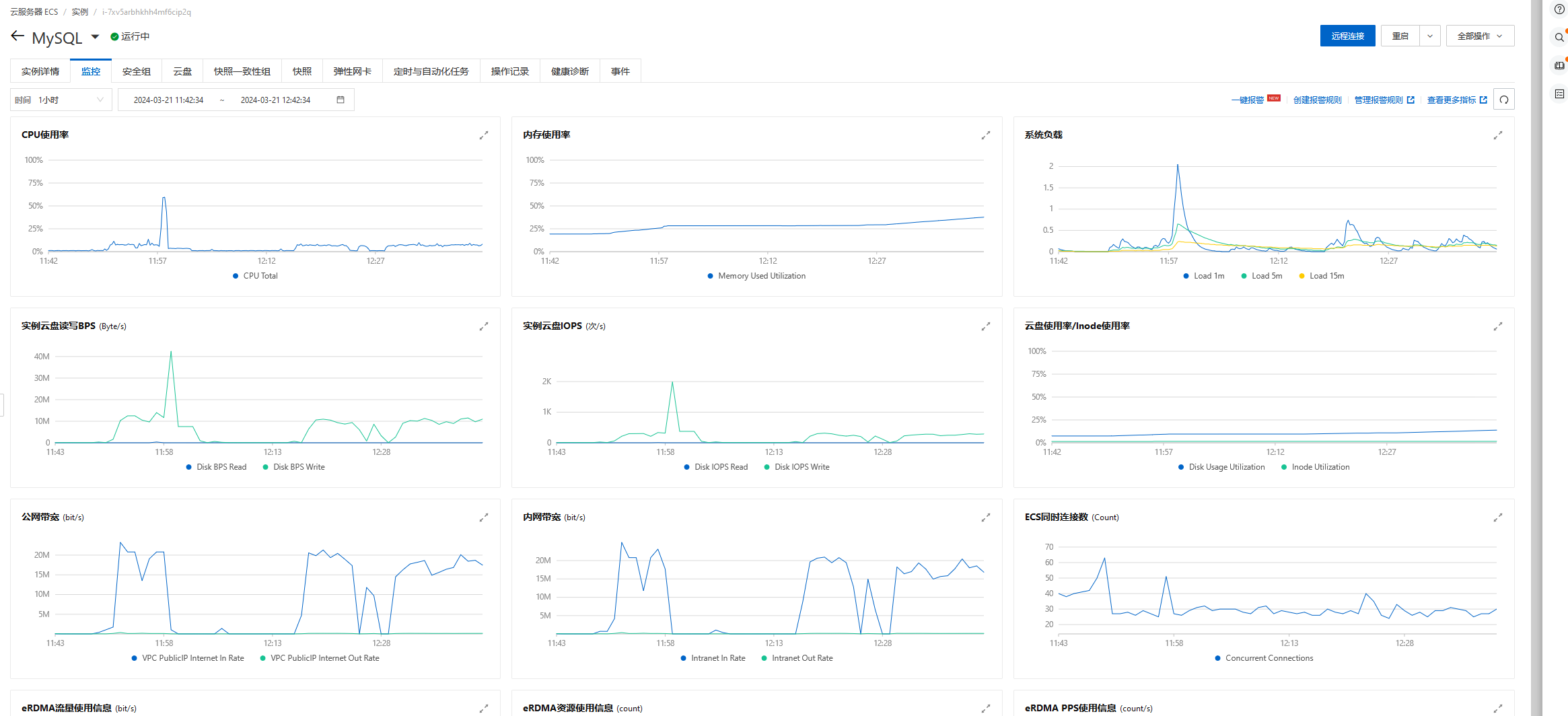Screen dimensions: 1568x716
Task: Click the refresh icon button
Action: click(1503, 100)
